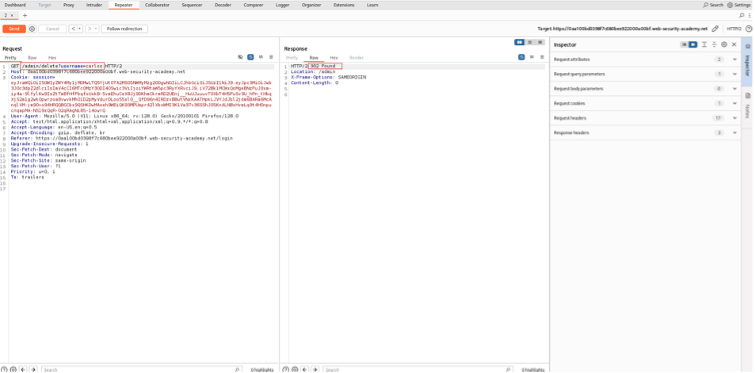Select Request Hex view tab

[x=52, y=58]
